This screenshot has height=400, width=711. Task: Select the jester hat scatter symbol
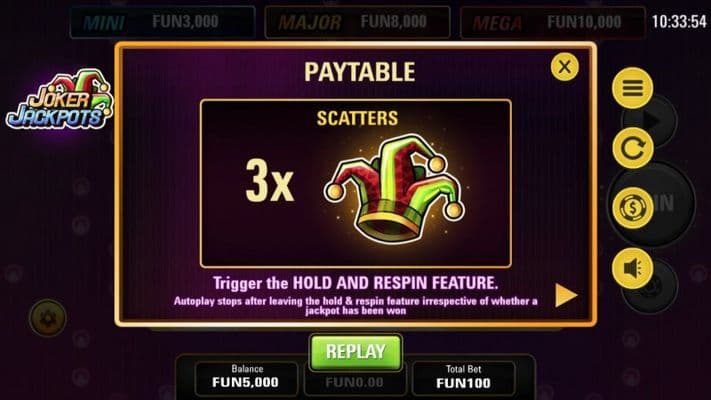tap(394, 188)
